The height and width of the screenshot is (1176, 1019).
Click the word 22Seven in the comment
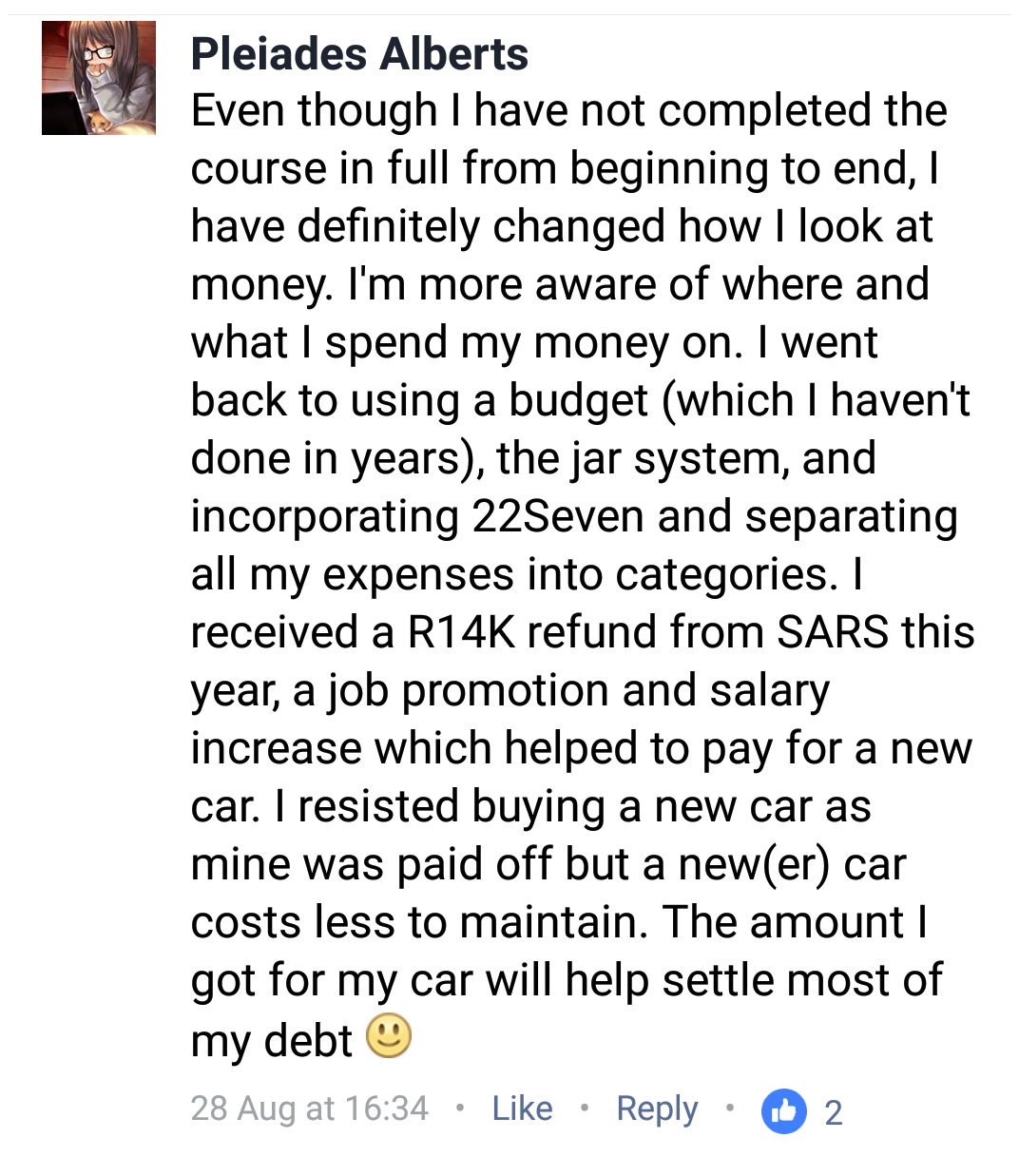[558, 517]
